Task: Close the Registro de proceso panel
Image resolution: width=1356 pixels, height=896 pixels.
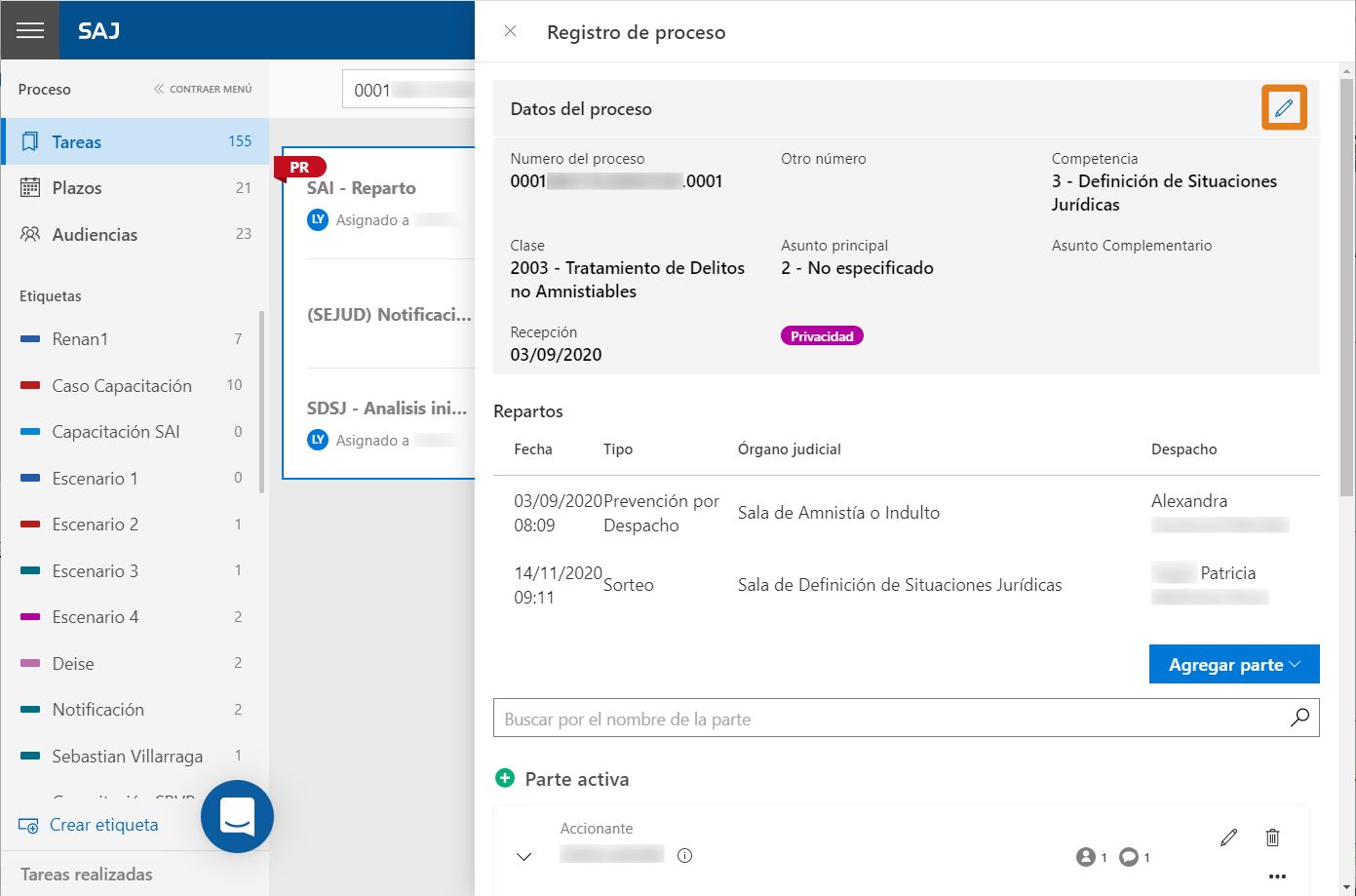Action: tap(510, 31)
